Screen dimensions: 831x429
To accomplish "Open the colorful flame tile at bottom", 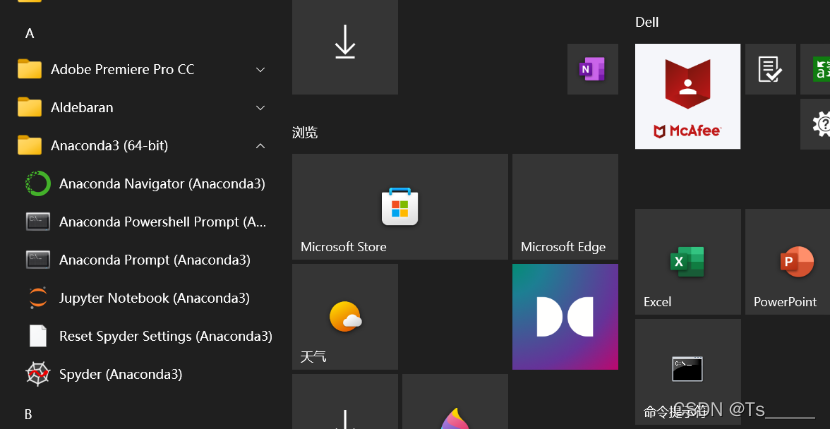I will click(x=455, y=401).
